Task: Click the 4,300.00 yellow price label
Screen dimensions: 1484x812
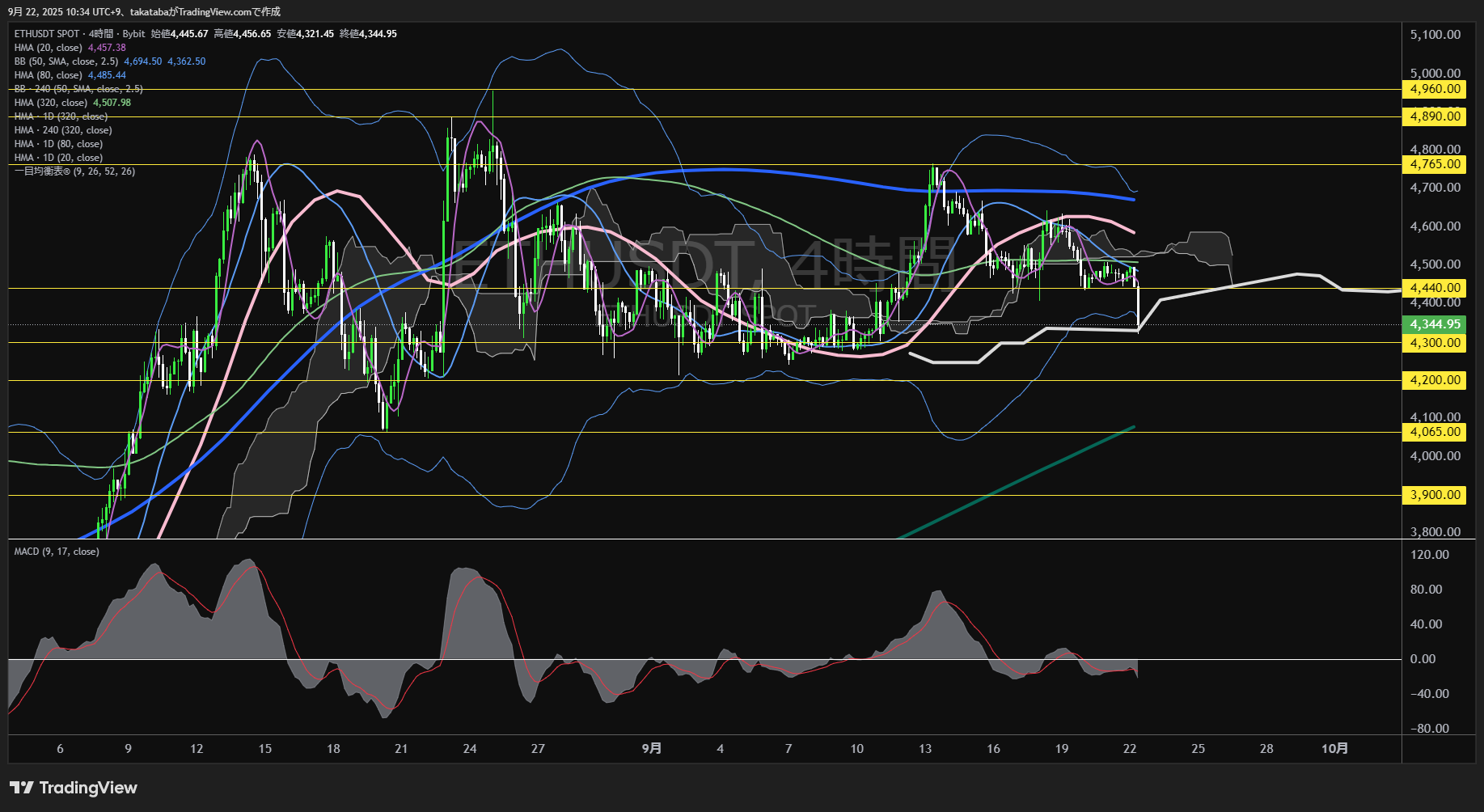Action: pyautogui.click(x=1434, y=343)
